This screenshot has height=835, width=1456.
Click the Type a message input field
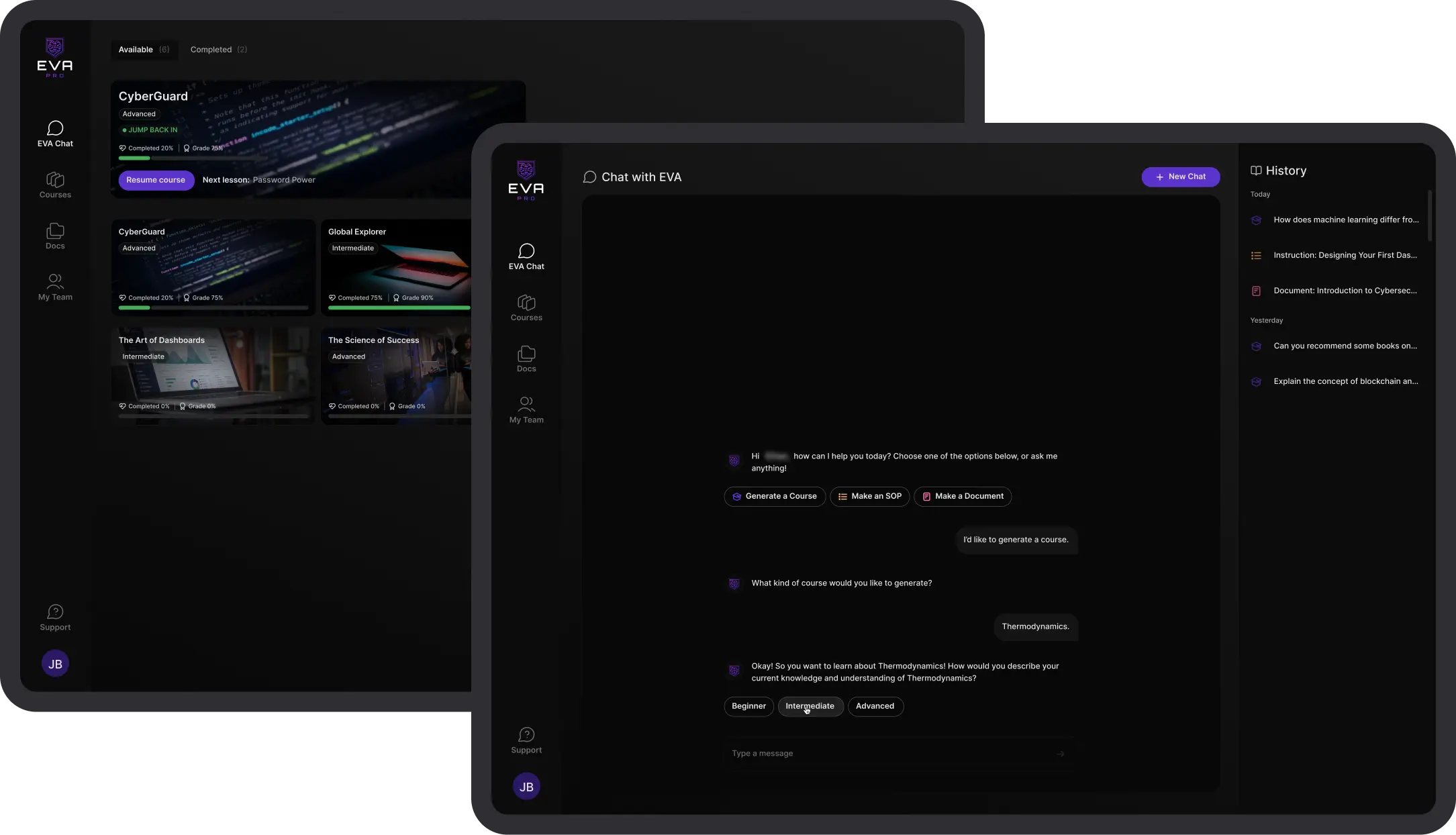coord(873,754)
